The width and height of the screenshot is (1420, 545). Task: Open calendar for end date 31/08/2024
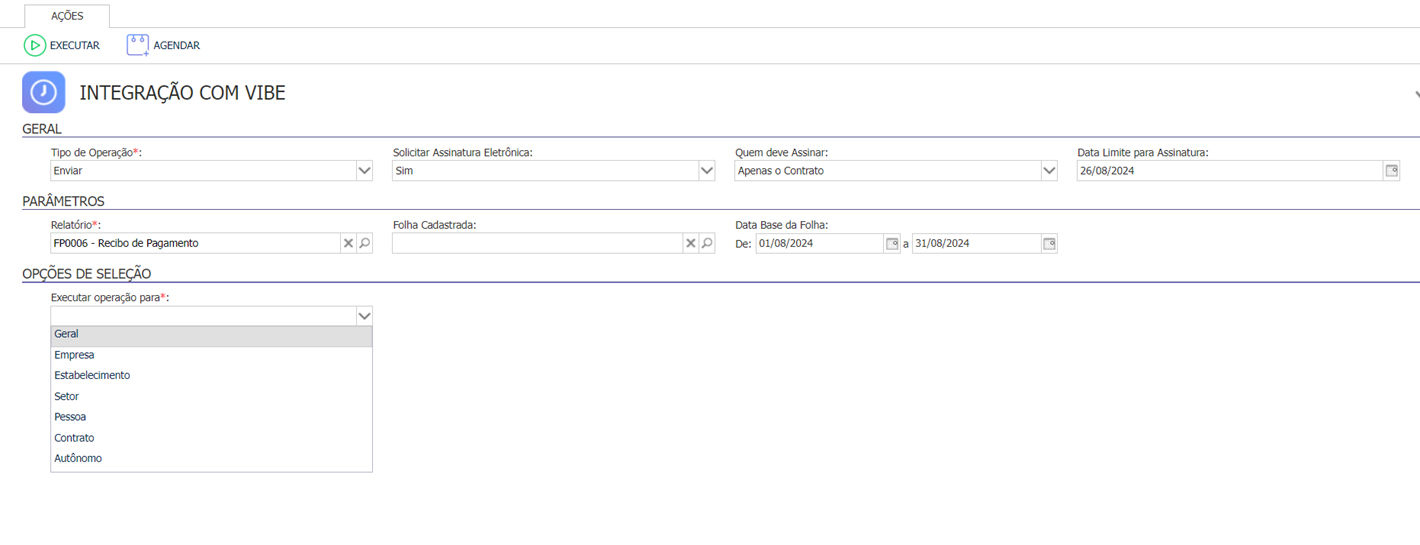pos(1049,243)
